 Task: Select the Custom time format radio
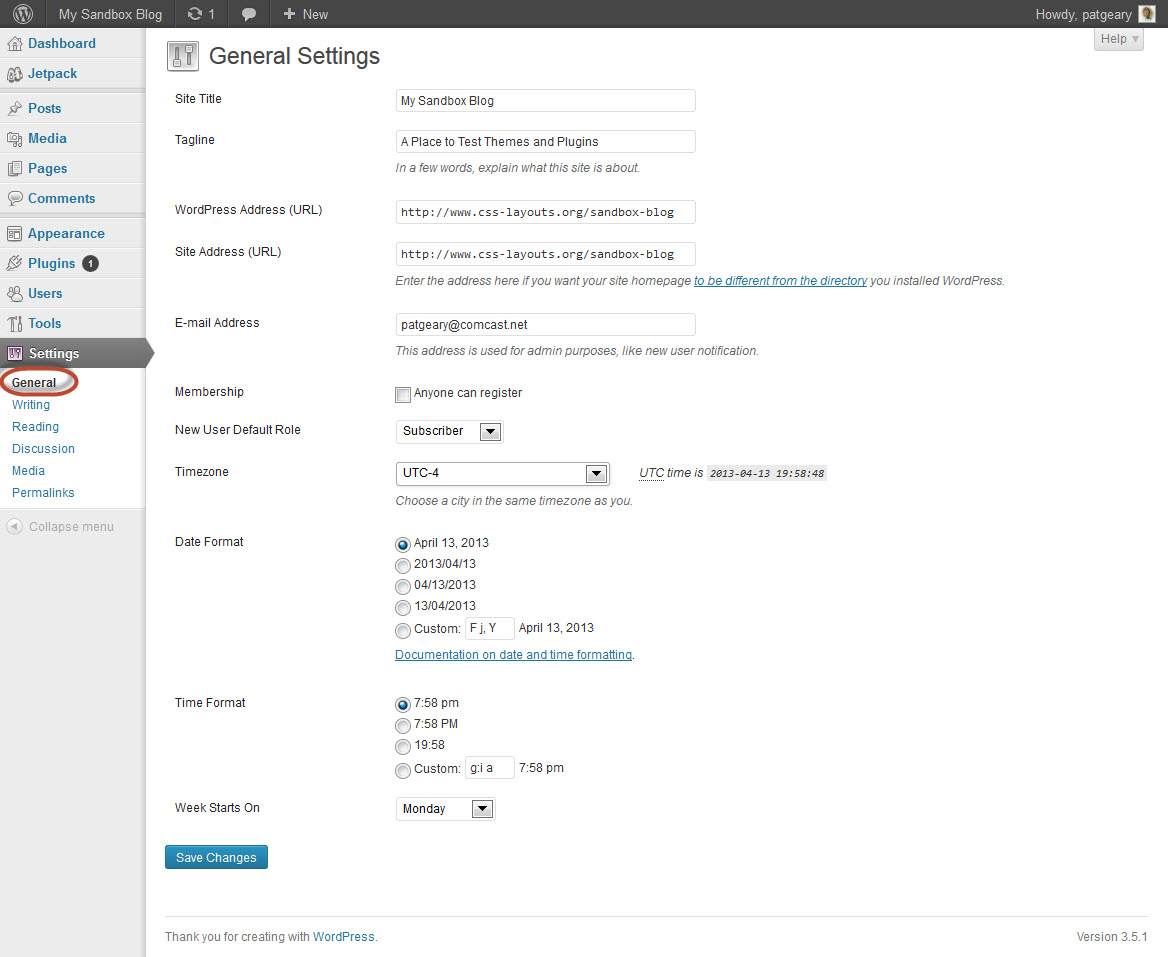coord(403,770)
